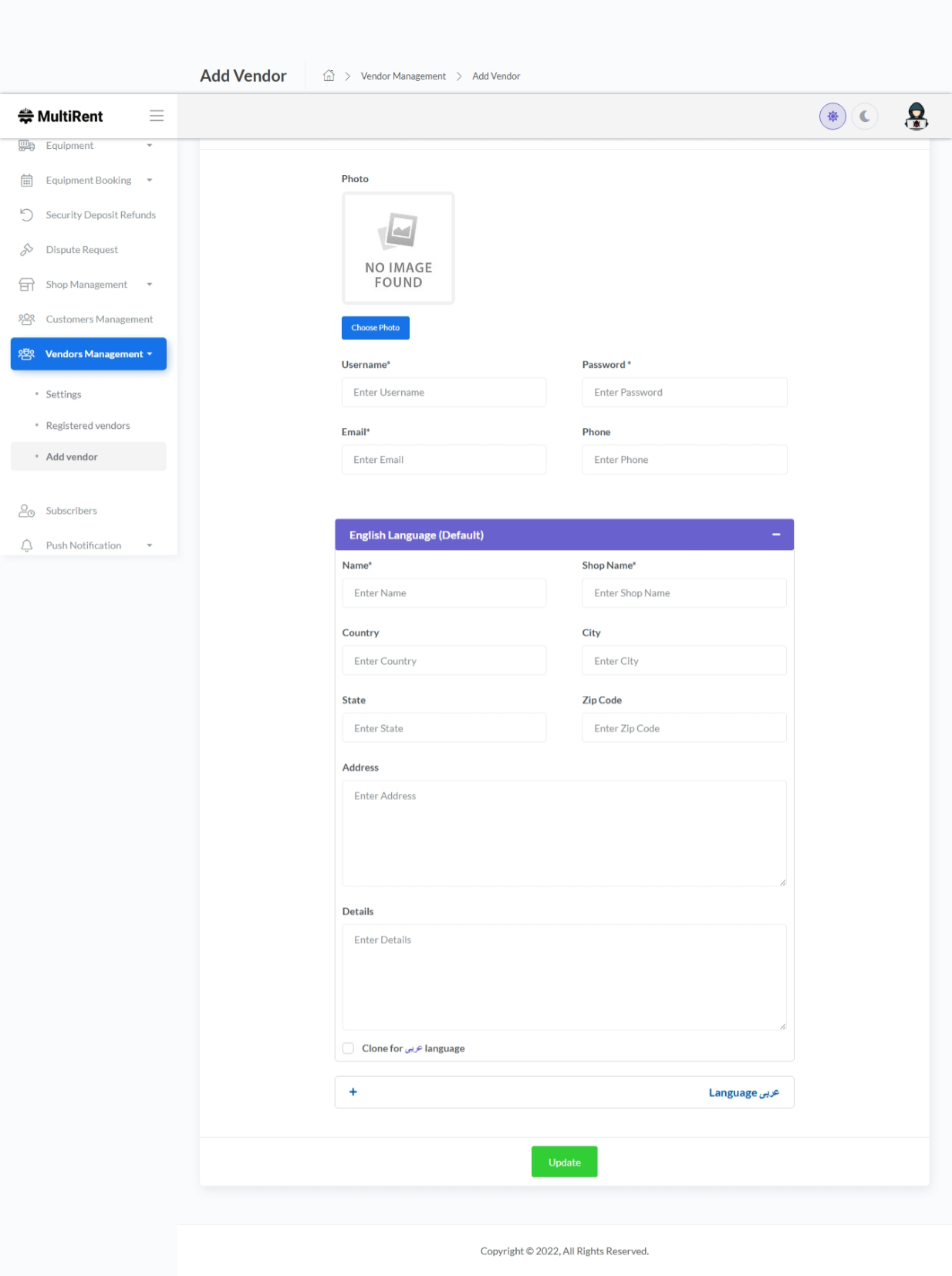Click the home icon in breadcrumb
Screen dimensions: 952x1276
coord(329,76)
